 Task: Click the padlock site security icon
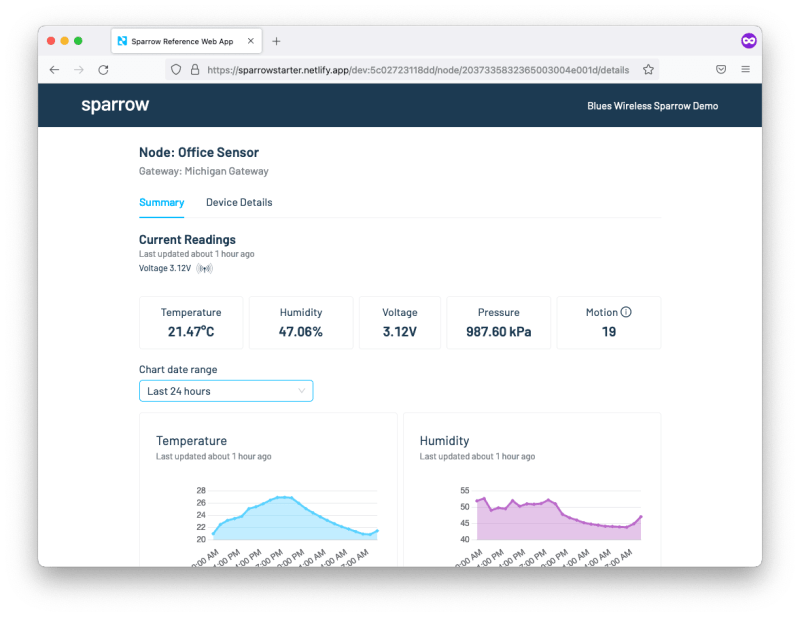[x=195, y=70]
